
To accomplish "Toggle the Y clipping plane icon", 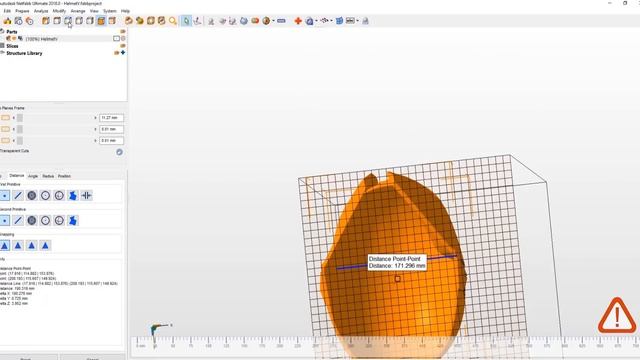I will (5, 129).
